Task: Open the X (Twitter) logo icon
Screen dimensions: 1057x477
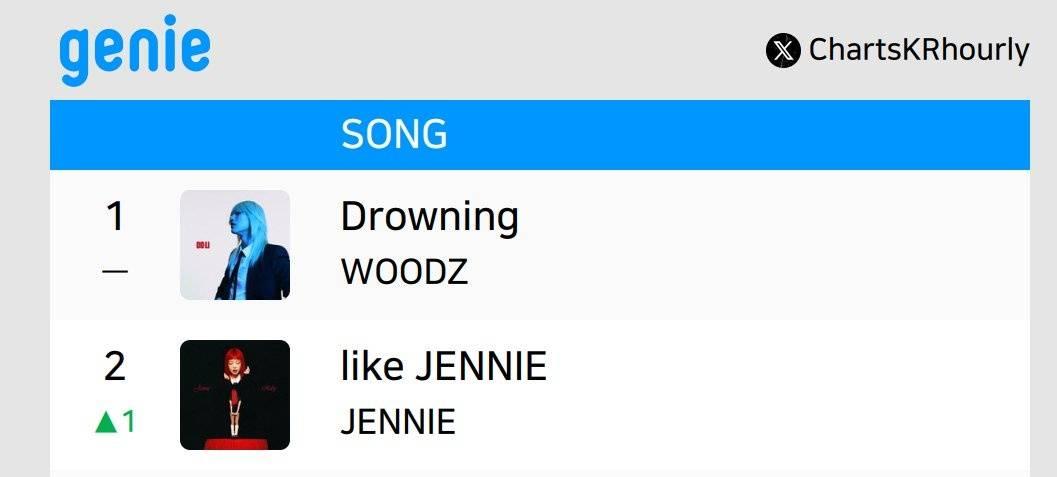Action: 783,51
